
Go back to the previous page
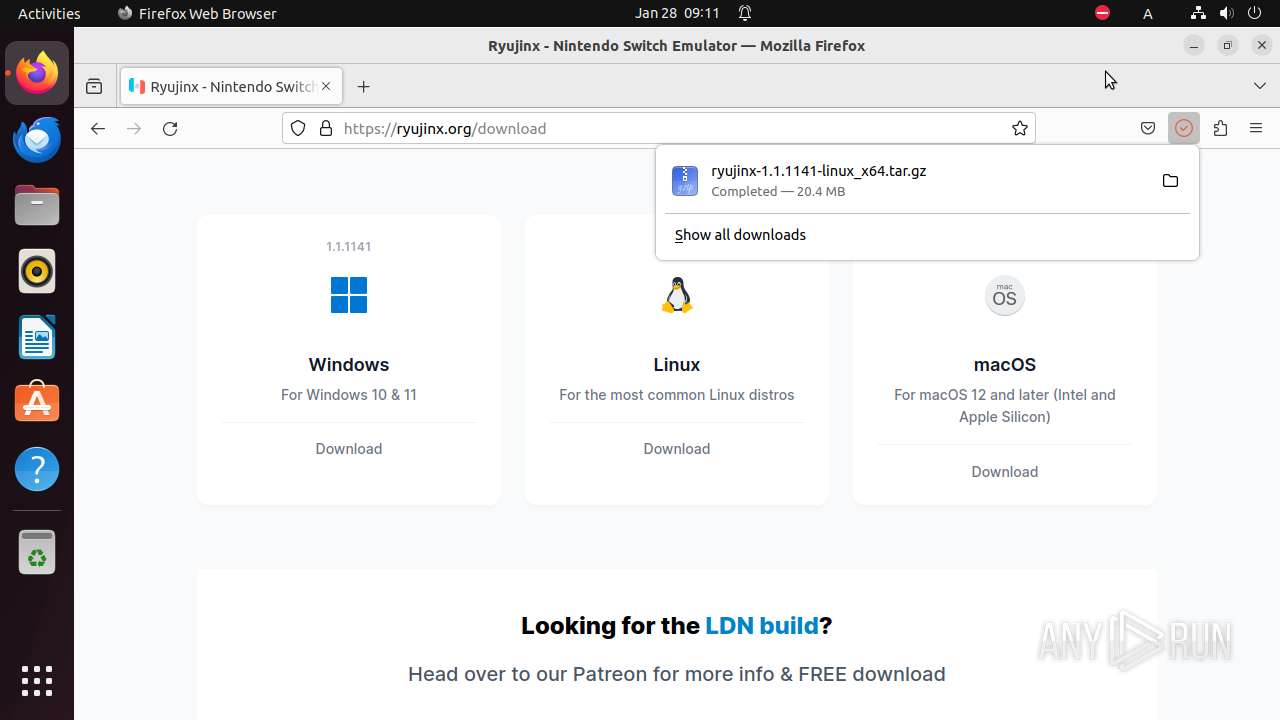coord(97,128)
